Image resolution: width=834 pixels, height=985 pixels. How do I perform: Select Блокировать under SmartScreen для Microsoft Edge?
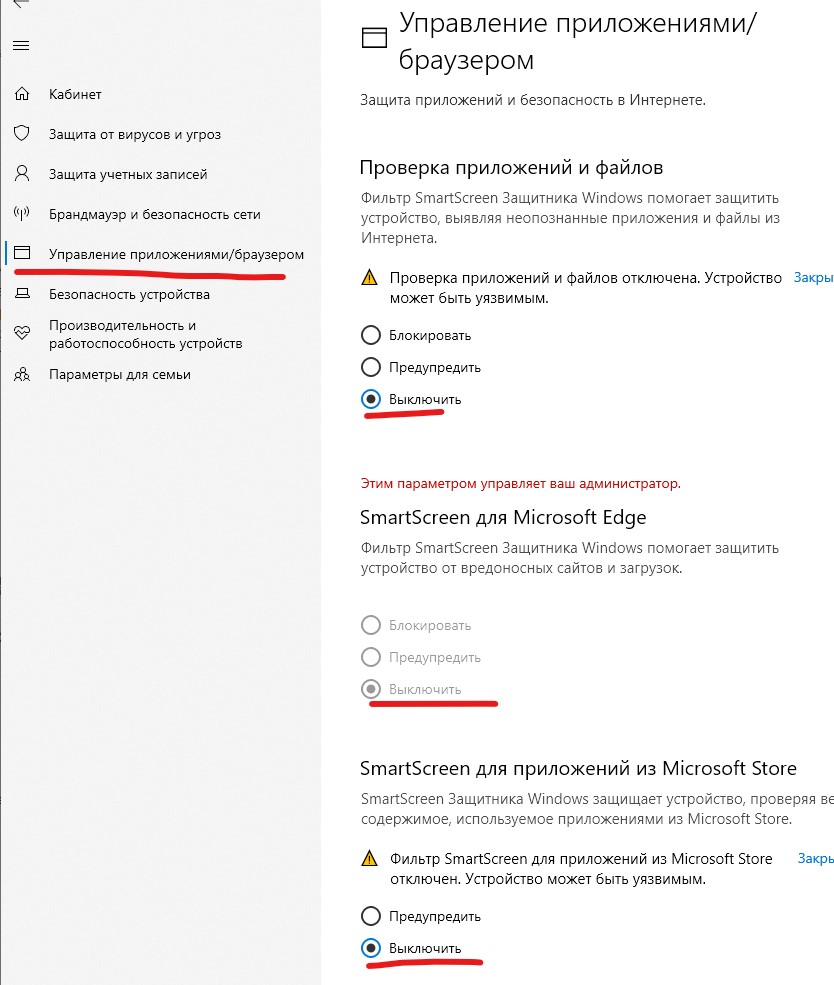click(371, 625)
